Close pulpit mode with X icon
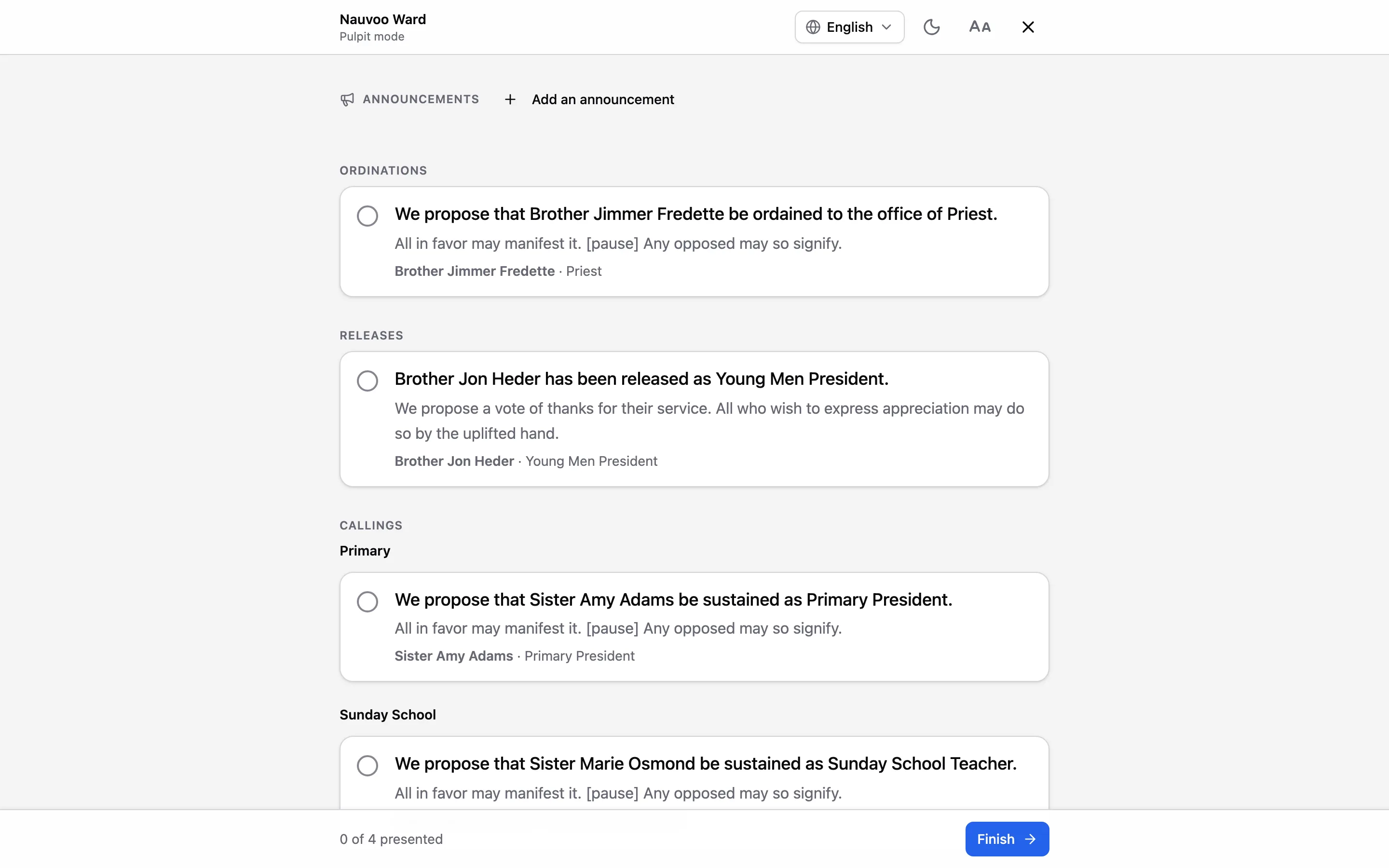The width and height of the screenshot is (1389, 868). (x=1028, y=27)
